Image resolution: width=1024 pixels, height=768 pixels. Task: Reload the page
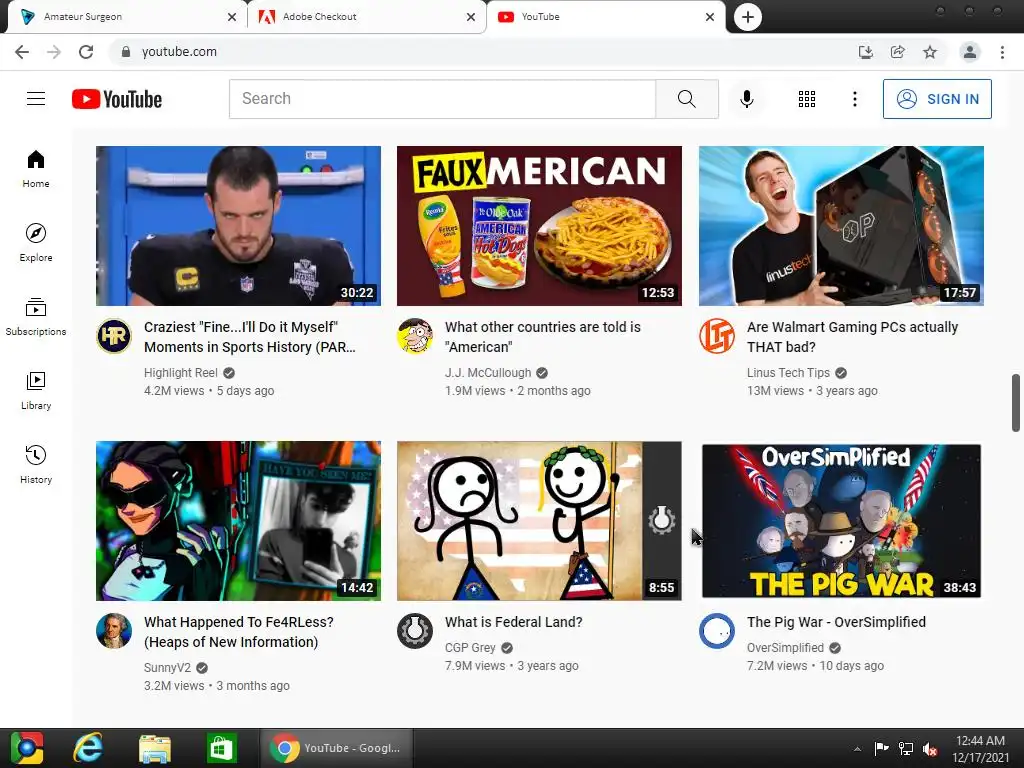point(86,52)
